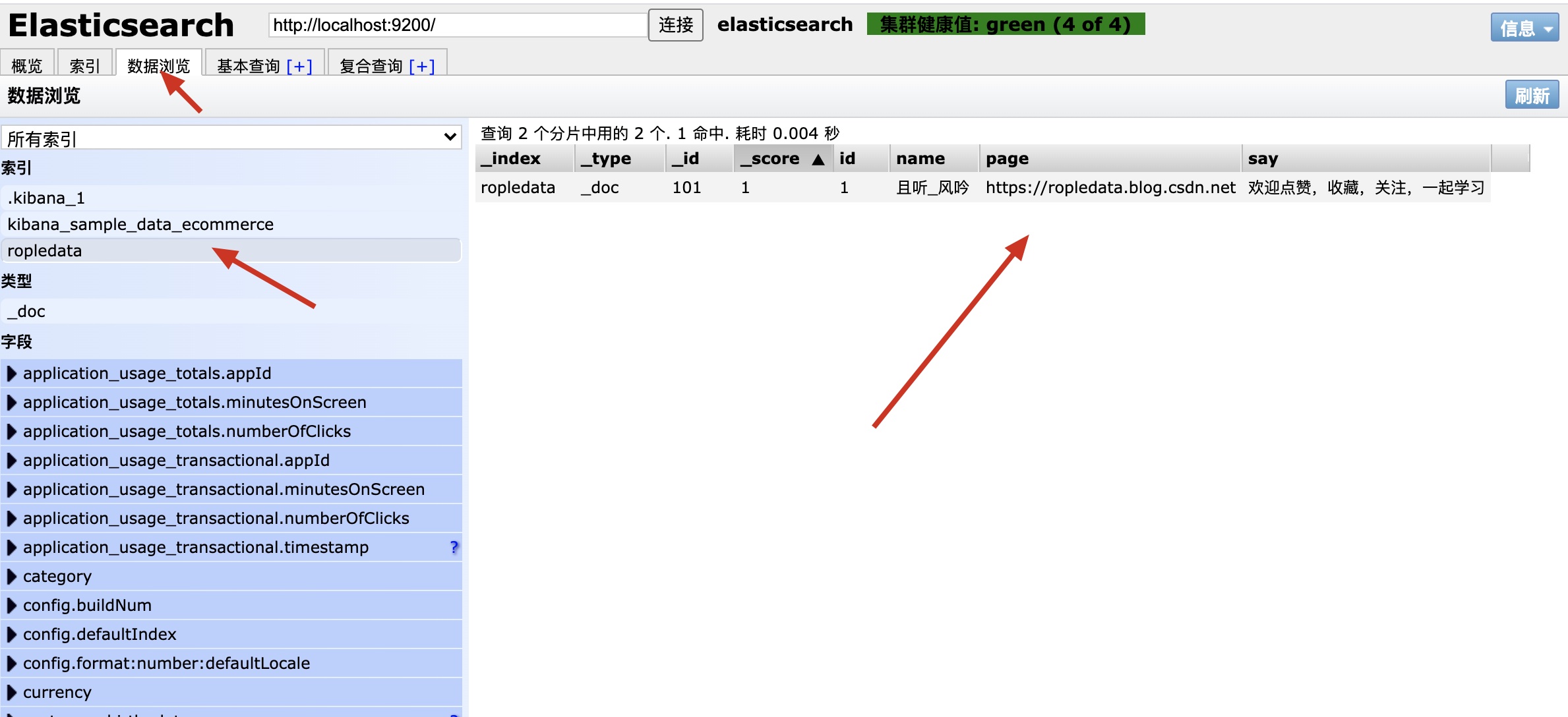The height and width of the screenshot is (717, 1568).
Task: Sort by the _id column header
Action: click(x=700, y=158)
